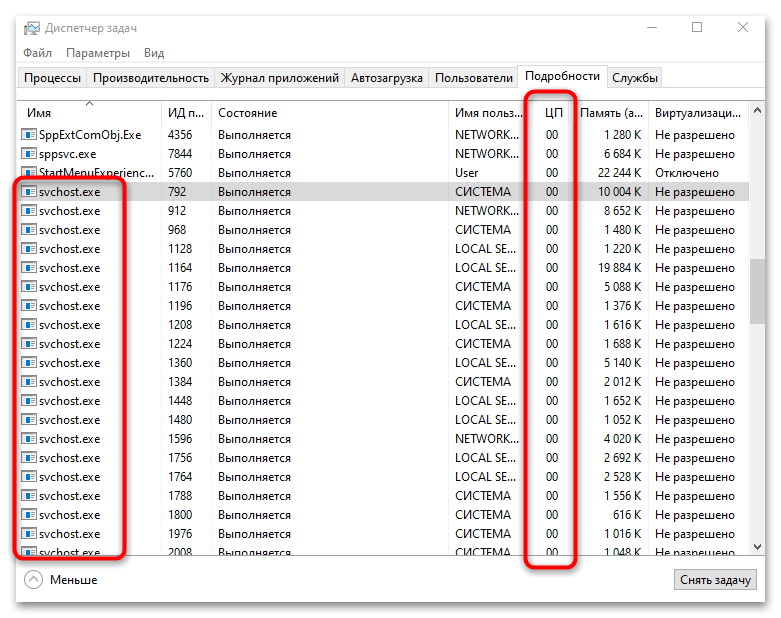Sort by the Виртуализаци... column header
The width and height of the screenshot is (781, 618).
point(698,113)
